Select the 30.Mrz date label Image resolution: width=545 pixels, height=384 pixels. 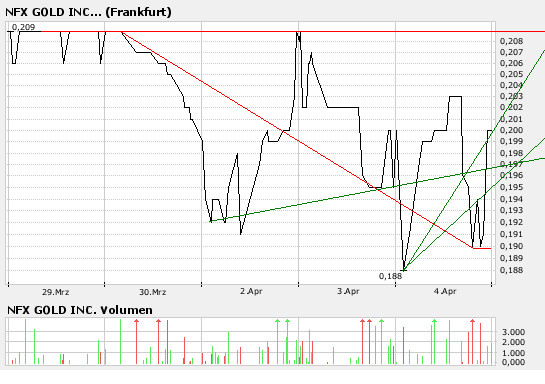coord(153,292)
